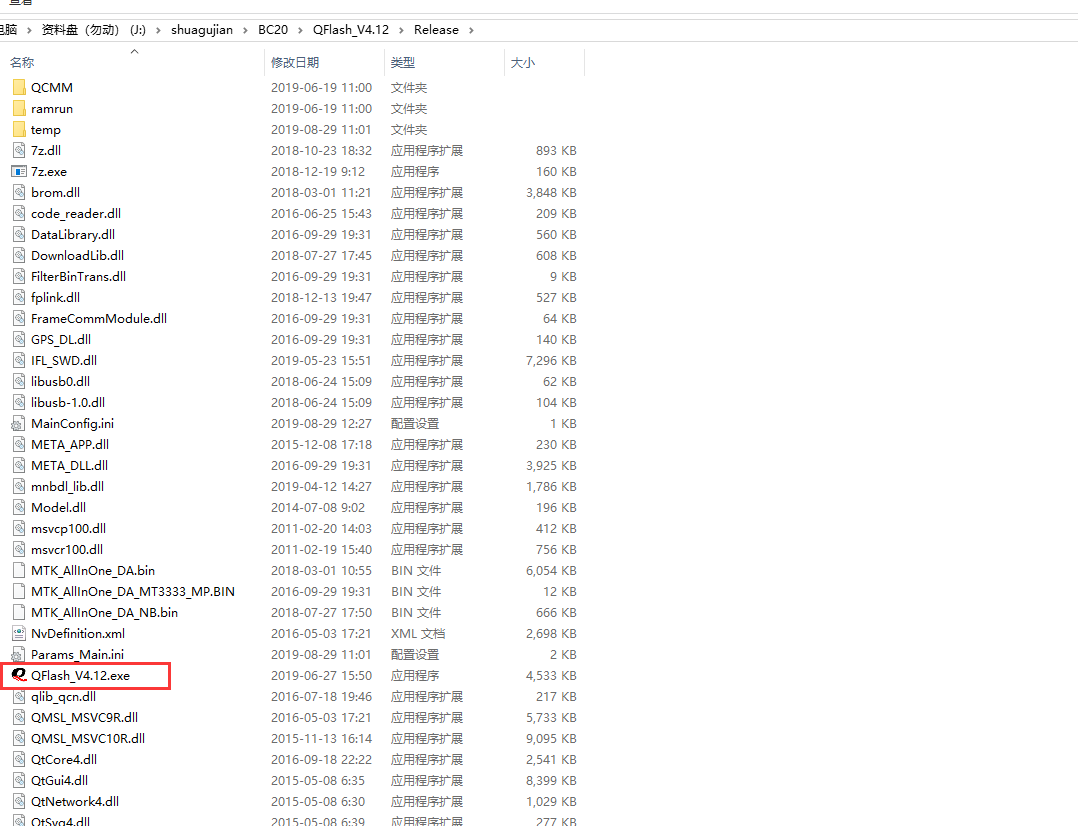Screen dimensions: 1078x826
Task: Click the MTK_AllInOne_DA_NB.bin file icon
Action: 19,613
